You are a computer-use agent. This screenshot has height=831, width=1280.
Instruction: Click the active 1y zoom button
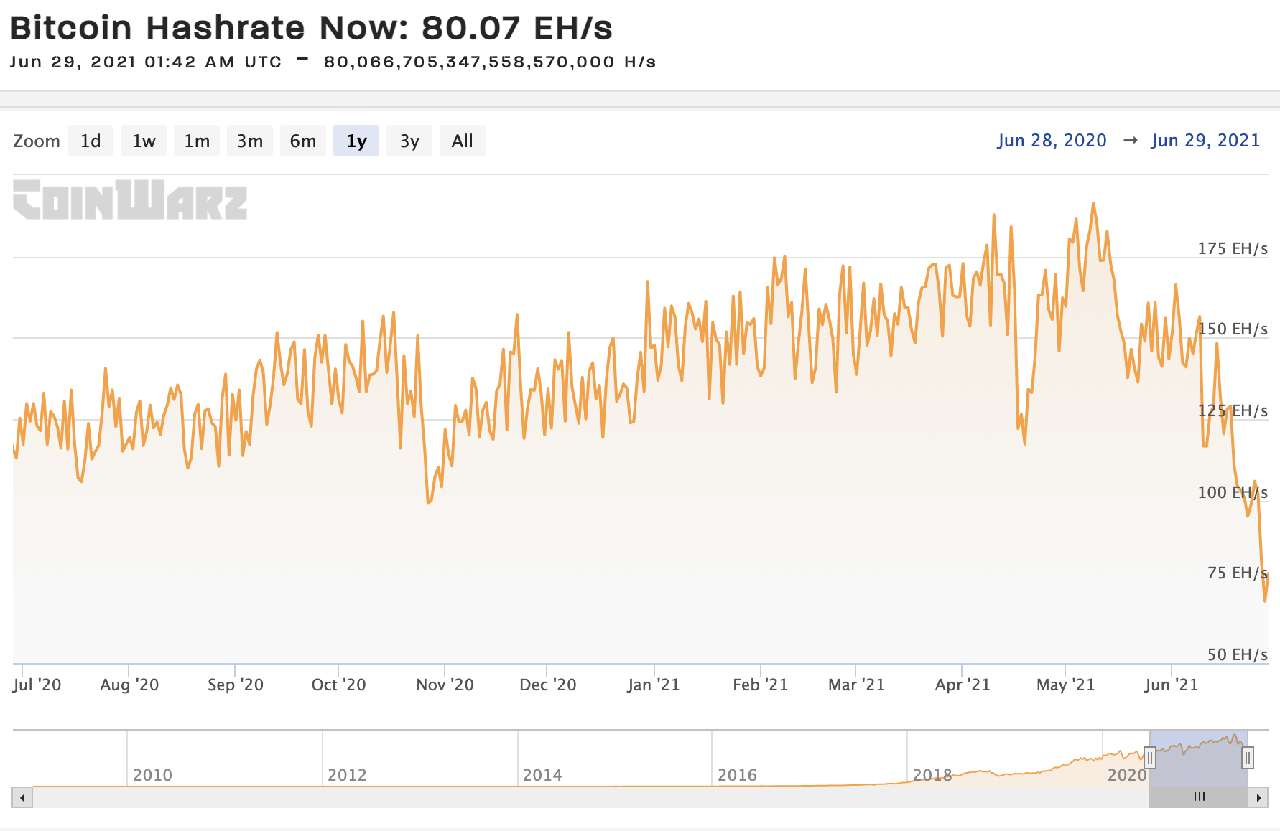(x=356, y=141)
